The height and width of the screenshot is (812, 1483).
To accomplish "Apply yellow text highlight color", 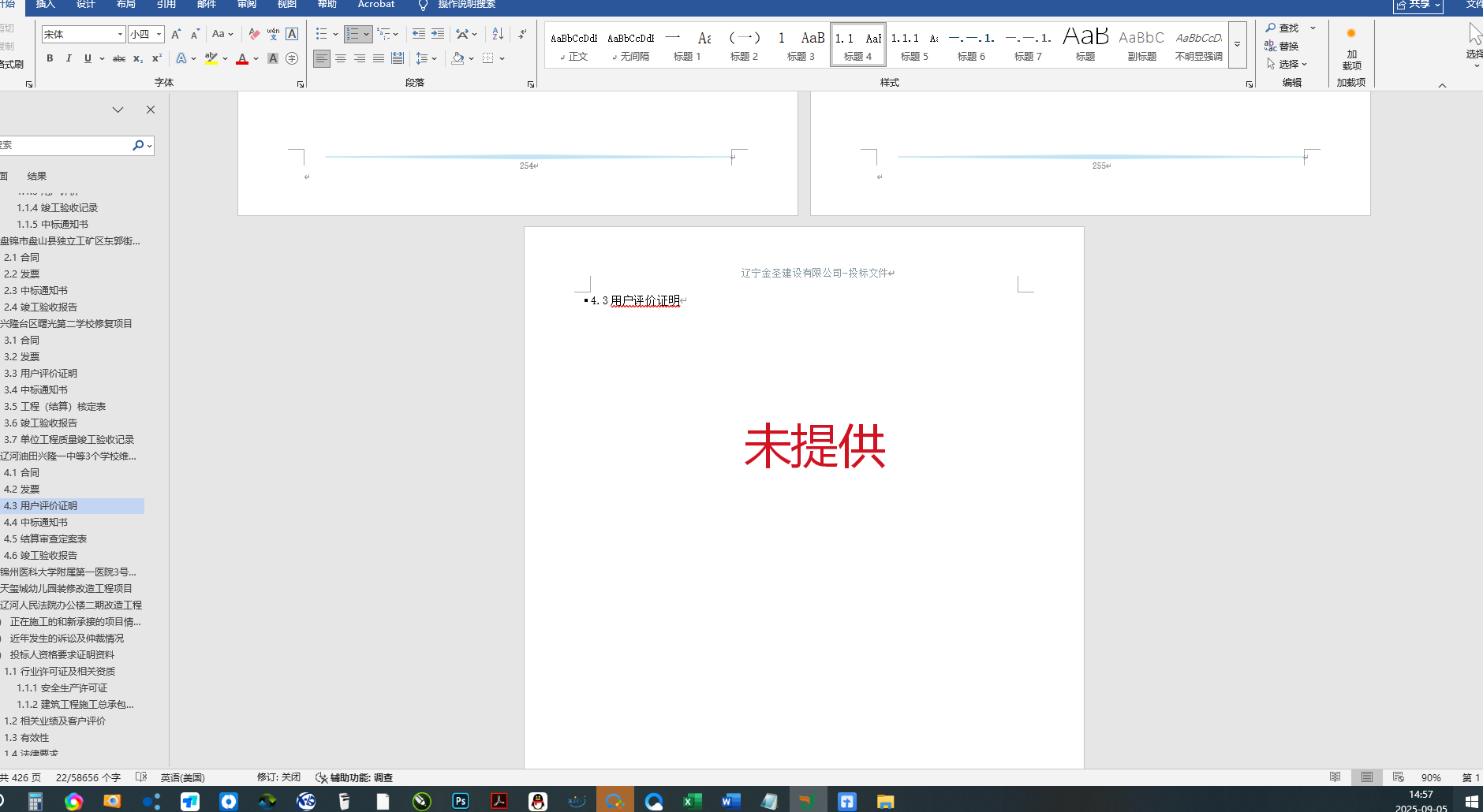I will tap(211, 58).
